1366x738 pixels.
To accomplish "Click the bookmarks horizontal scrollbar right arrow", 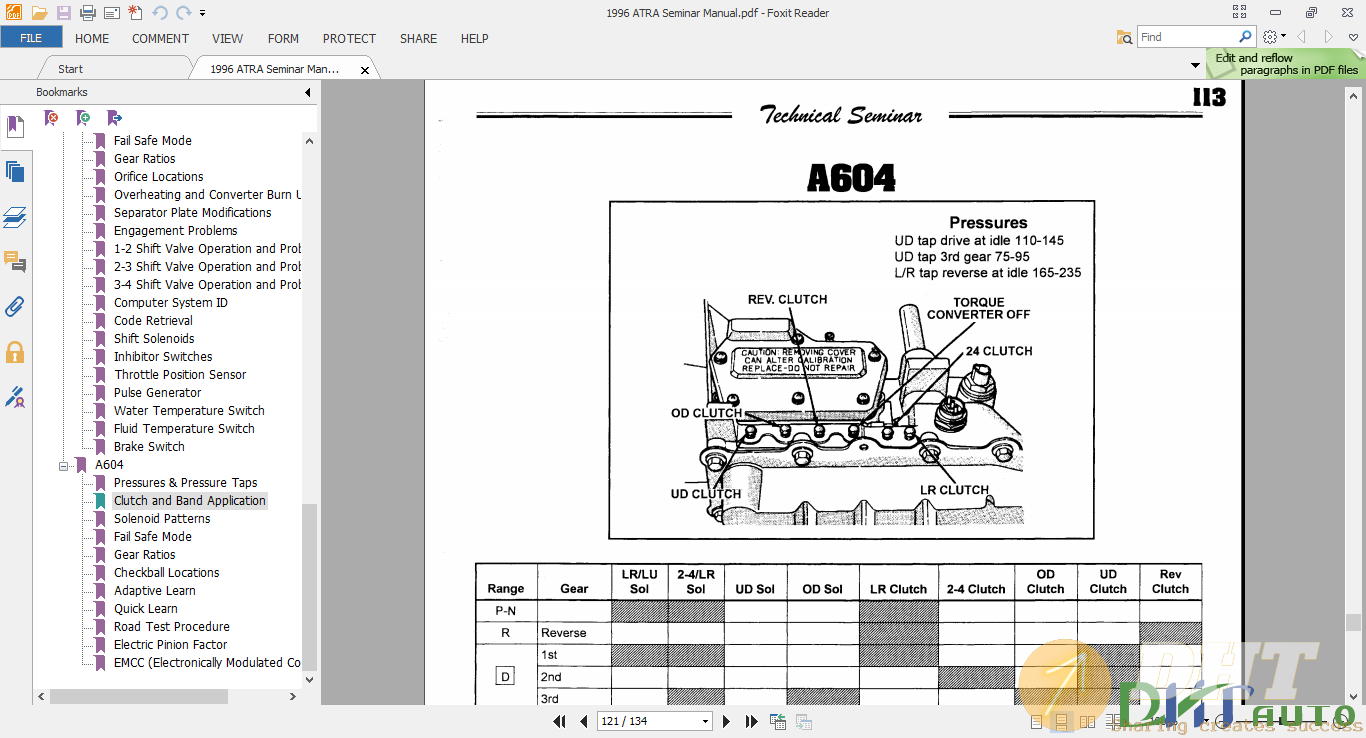I will 293,697.
